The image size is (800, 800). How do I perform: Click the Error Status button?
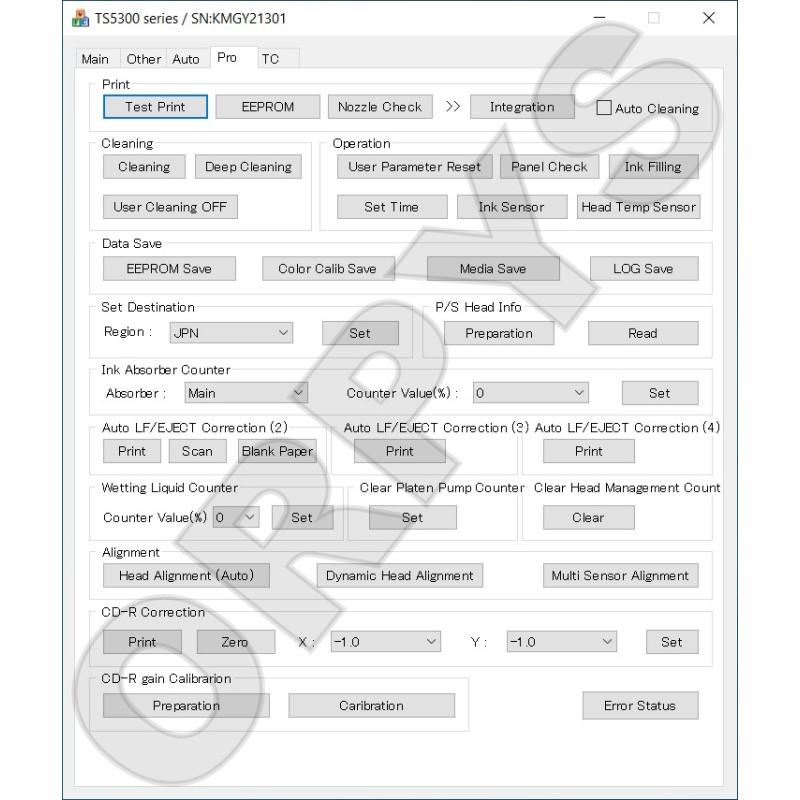(x=640, y=705)
